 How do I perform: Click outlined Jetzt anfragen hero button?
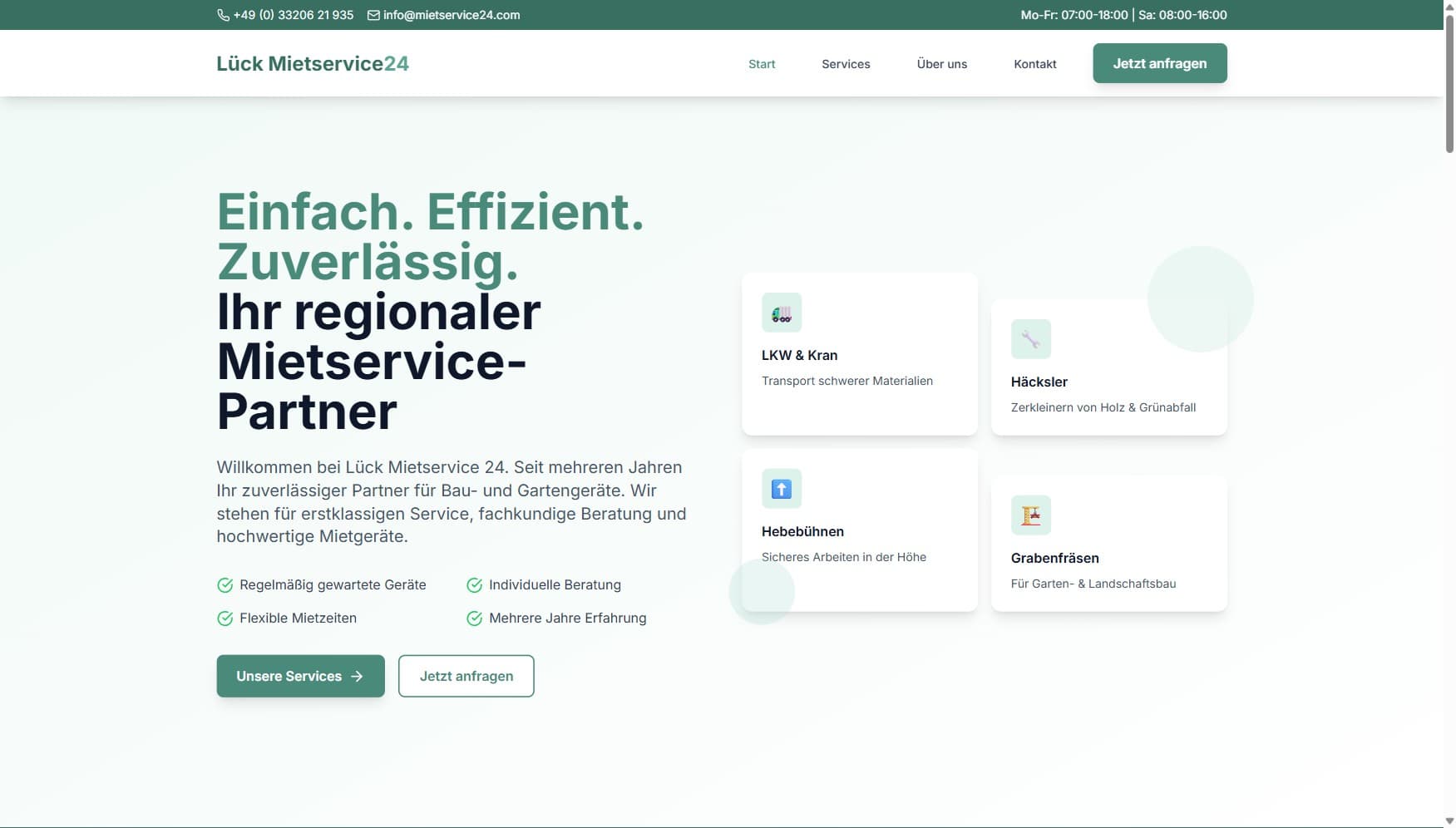coord(466,677)
